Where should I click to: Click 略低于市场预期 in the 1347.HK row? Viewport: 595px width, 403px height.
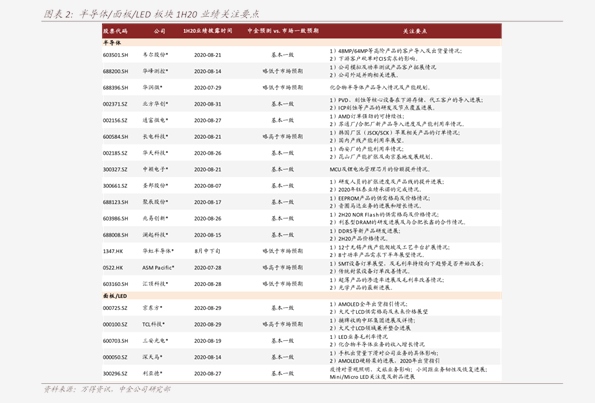tap(283, 251)
